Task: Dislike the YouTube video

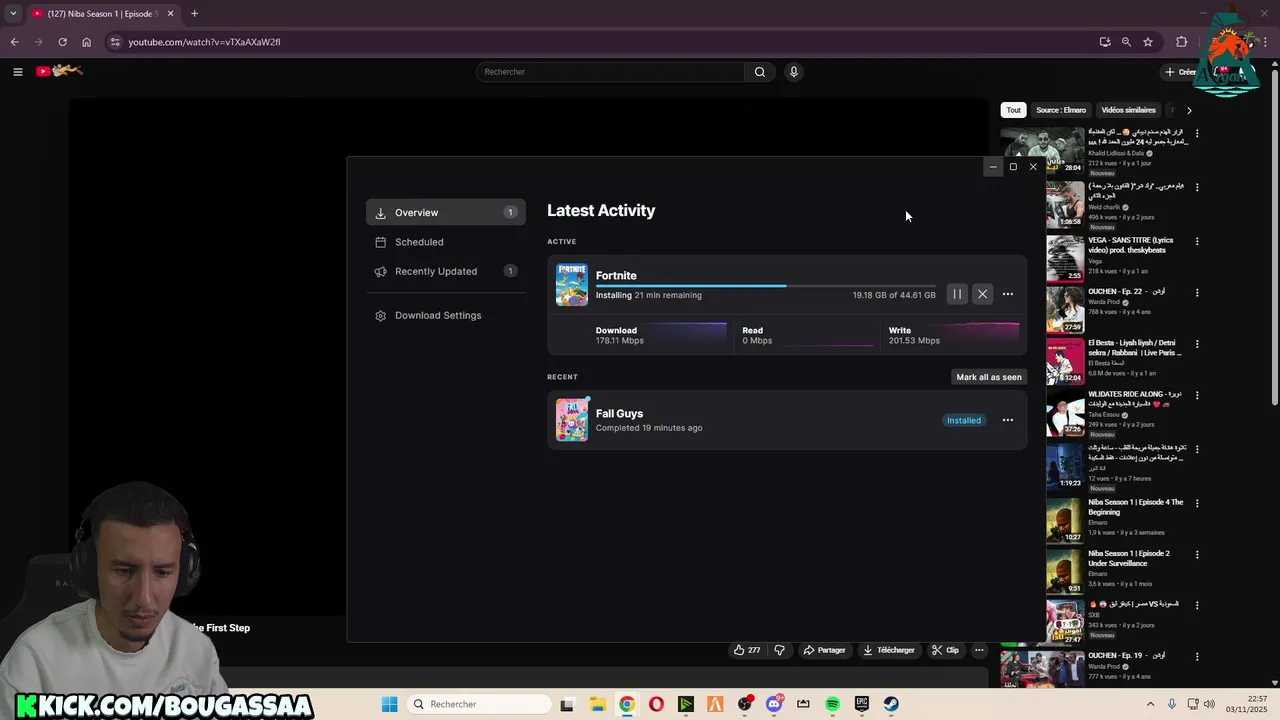Action: point(780,650)
